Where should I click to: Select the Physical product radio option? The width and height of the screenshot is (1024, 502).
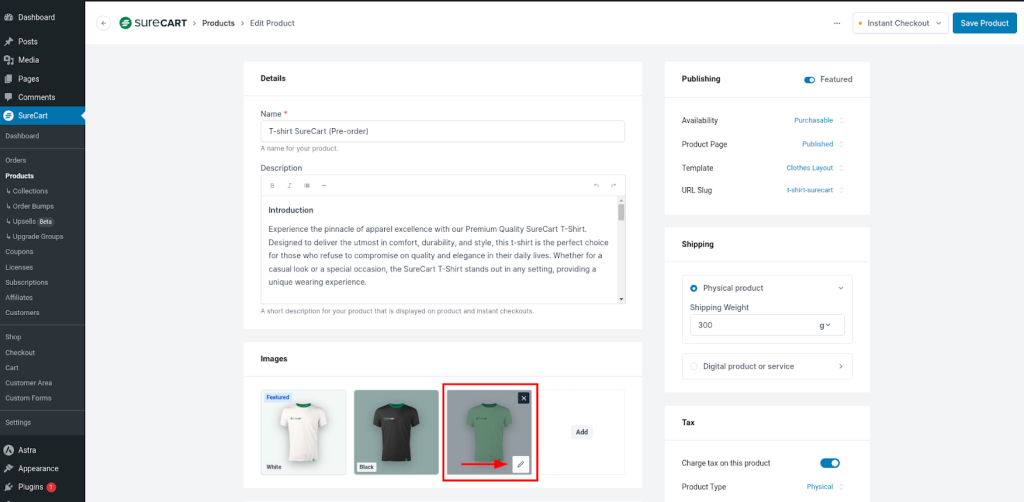[x=694, y=288]
